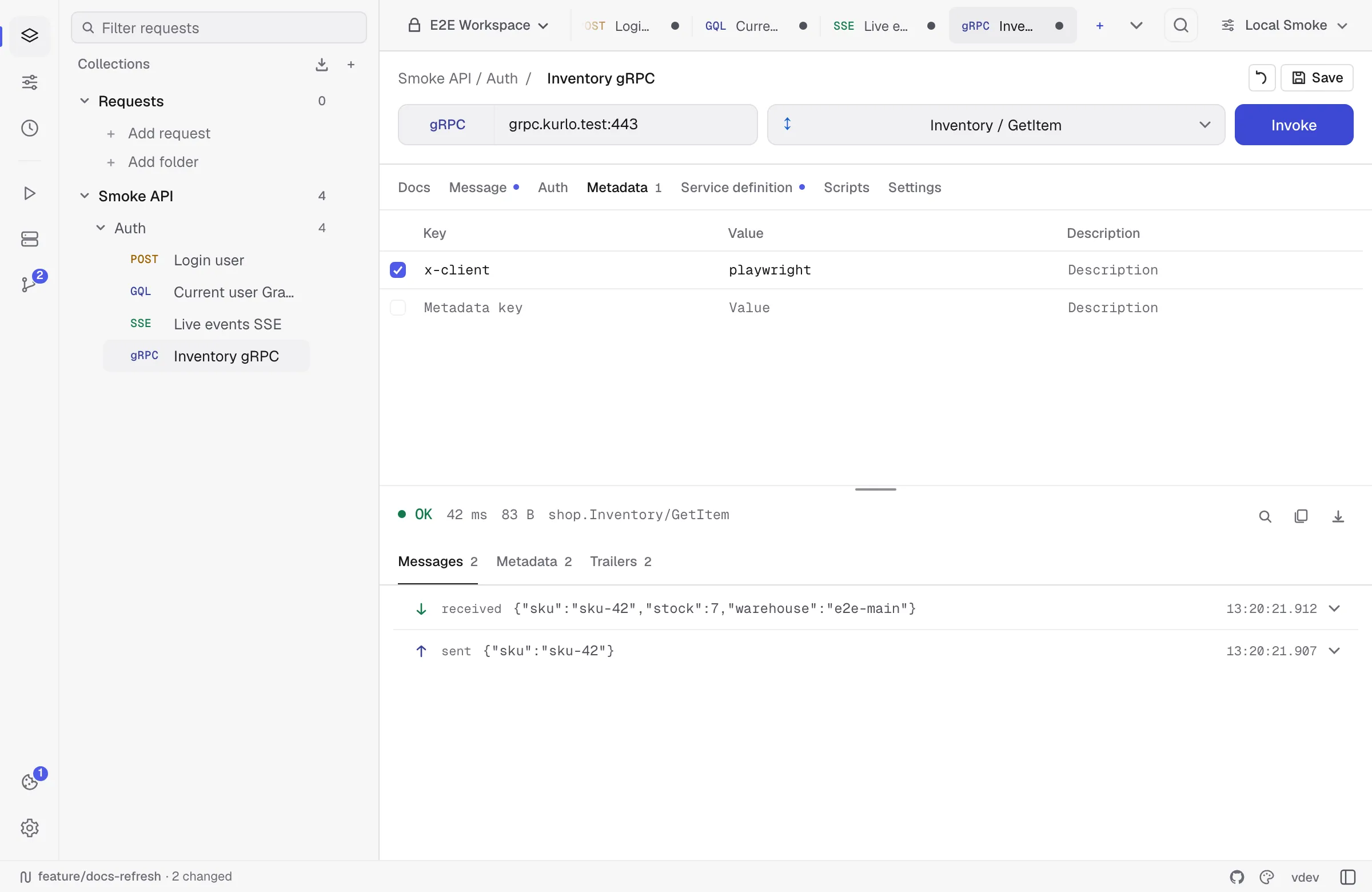Viewport: 1372px width, 892px height.
Task: Collapse the Smoke API collection
Action: click(84, 196)
